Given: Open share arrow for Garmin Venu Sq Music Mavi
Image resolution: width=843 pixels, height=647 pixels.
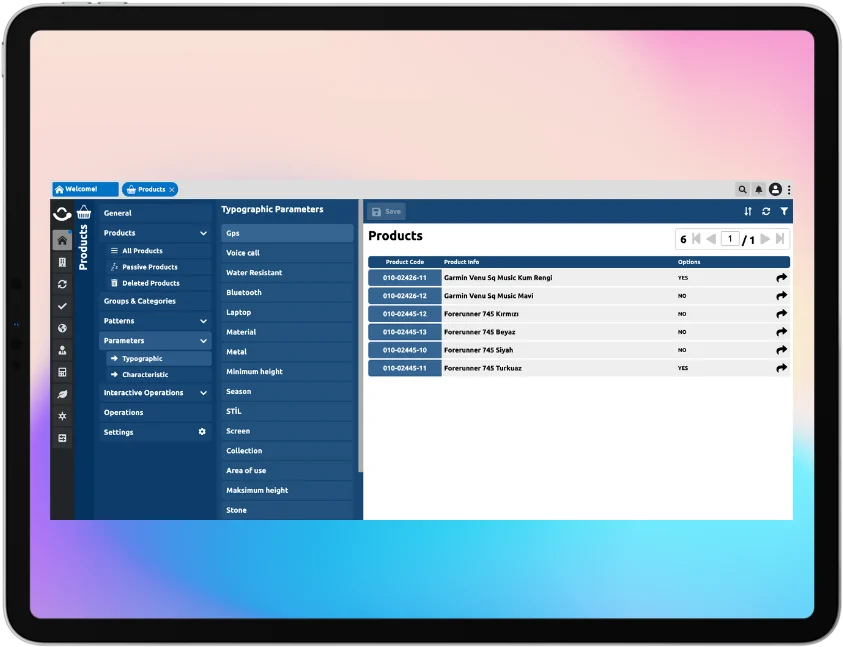Looking at the screenshot, I should (781, 296).
